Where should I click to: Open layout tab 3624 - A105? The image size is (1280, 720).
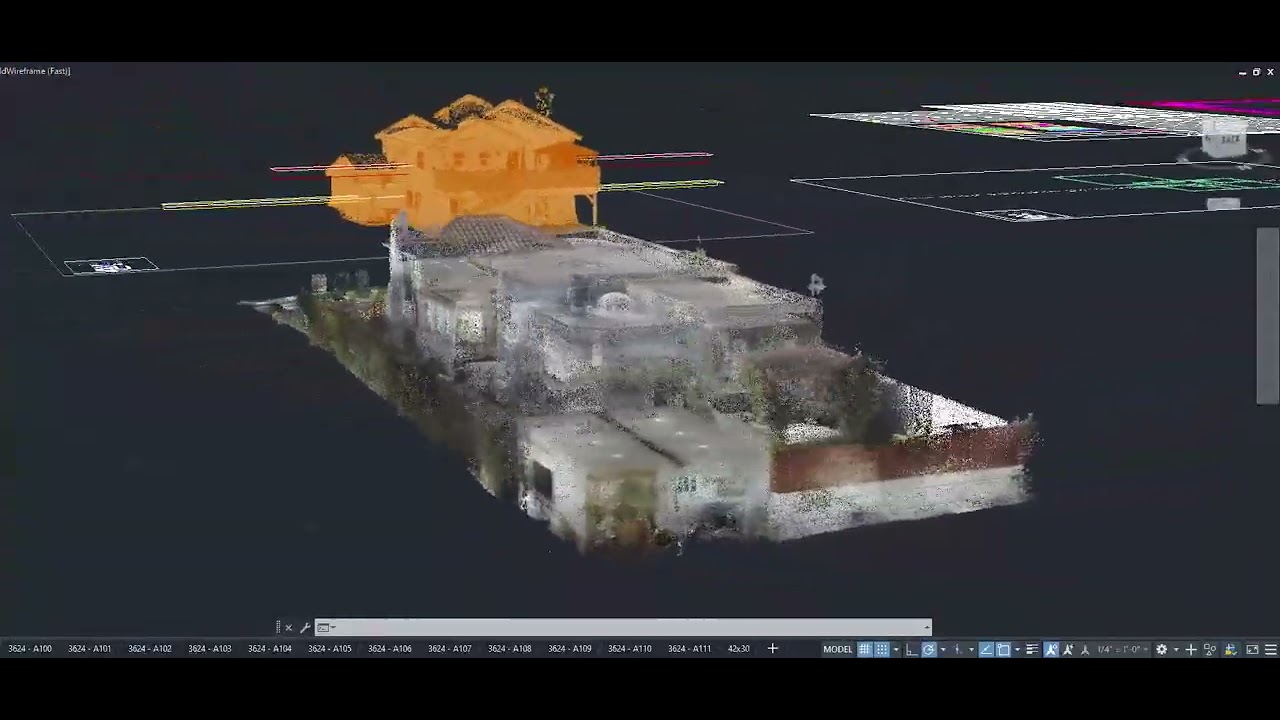tap(330, 649)
